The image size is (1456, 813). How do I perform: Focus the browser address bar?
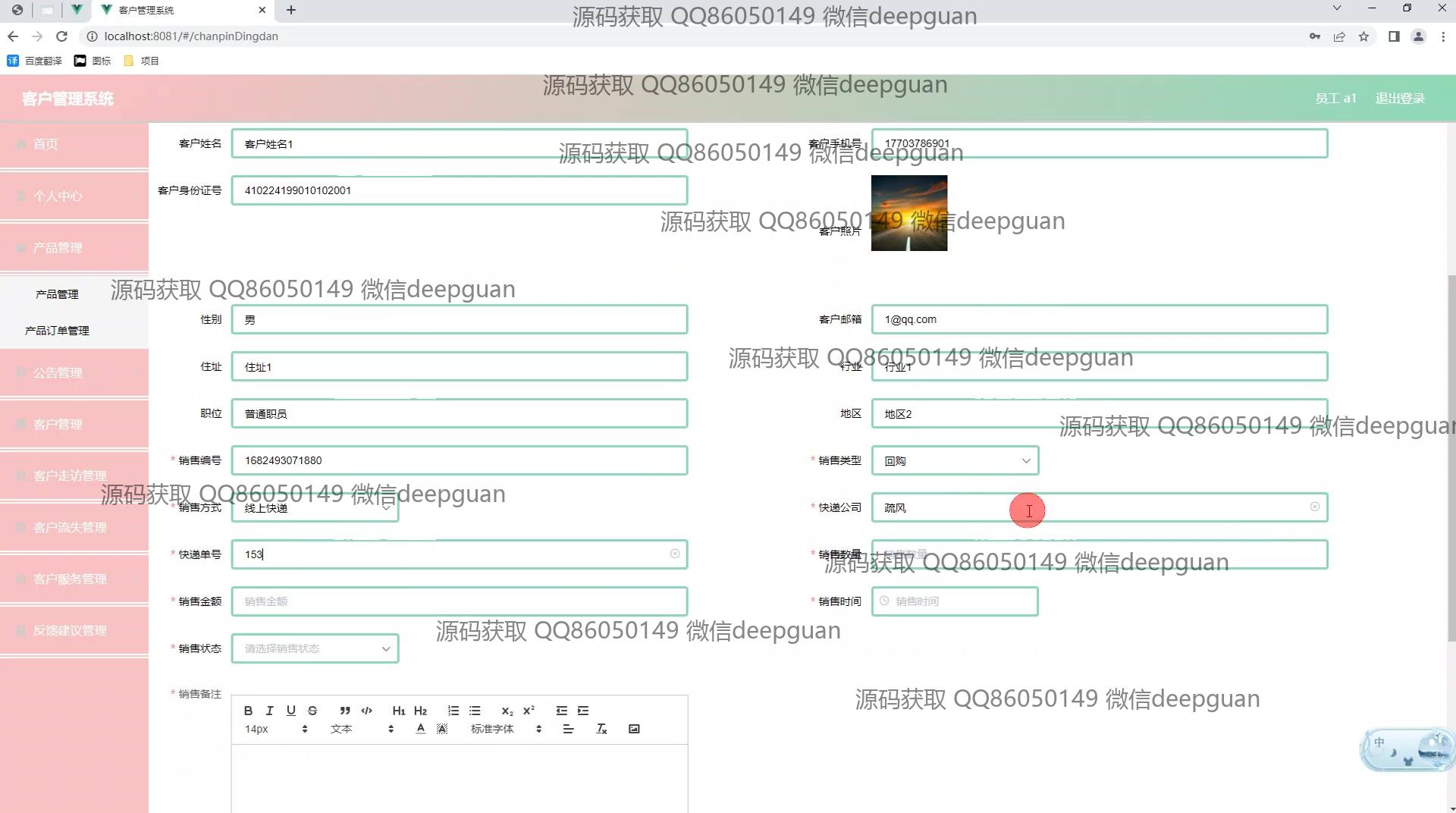tap(690, 36)
